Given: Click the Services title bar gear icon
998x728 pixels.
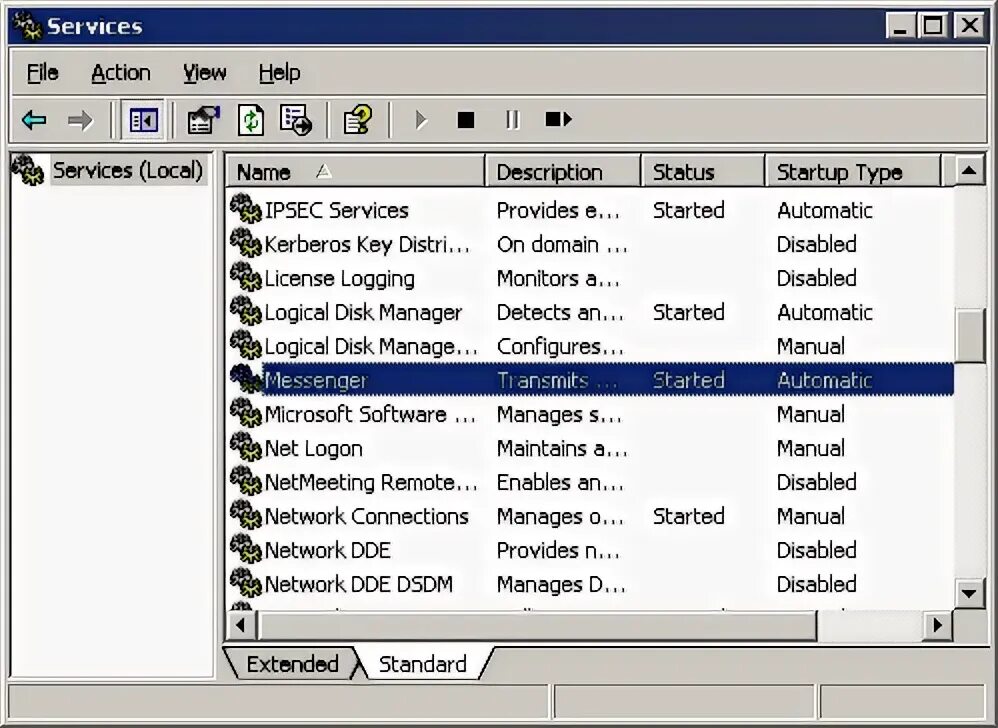Looking at the screenshot, I should 27,25.
